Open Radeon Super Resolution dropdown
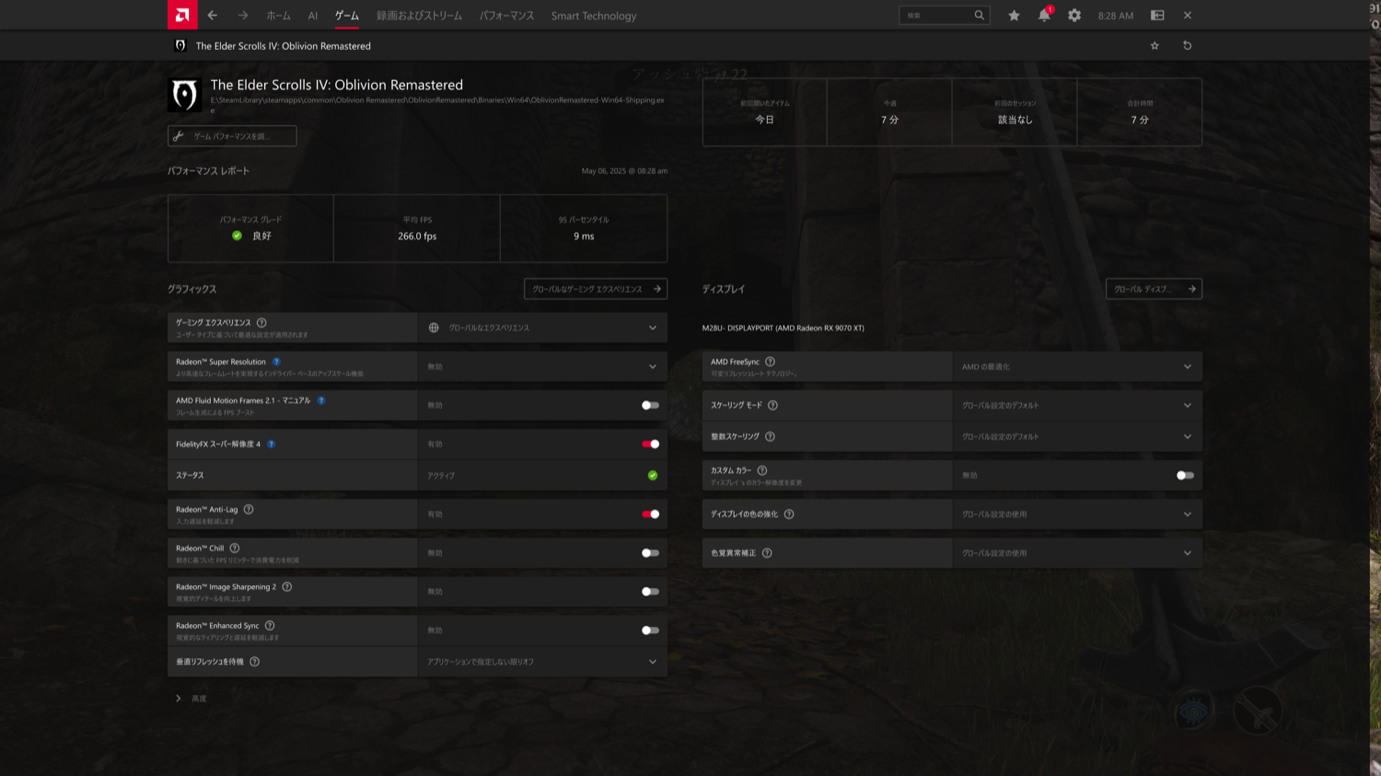Viewport: 1381px width, 776px height. [543, 367]
